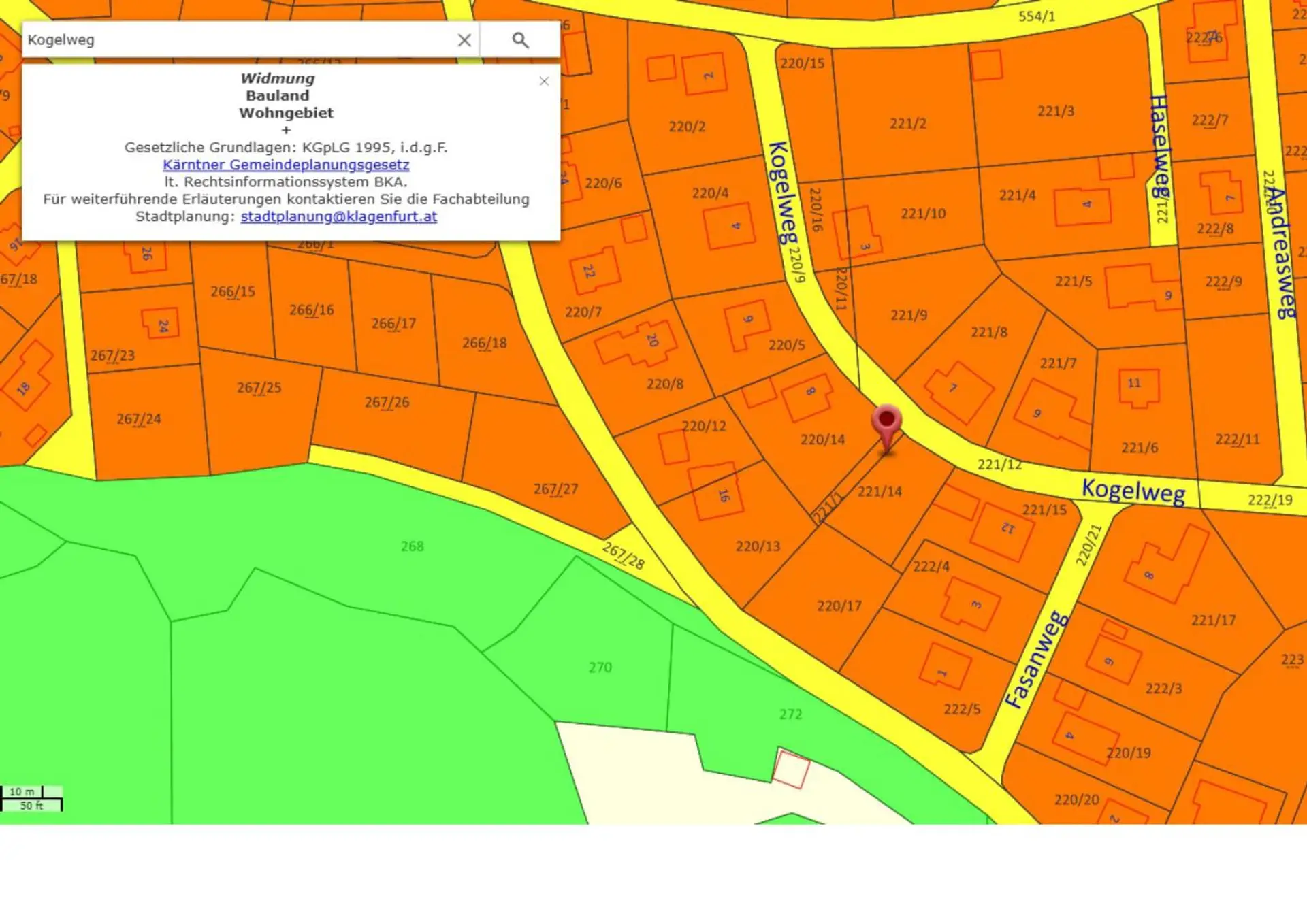
Task: Click the red location pin marker
Action: coord(886,423)
